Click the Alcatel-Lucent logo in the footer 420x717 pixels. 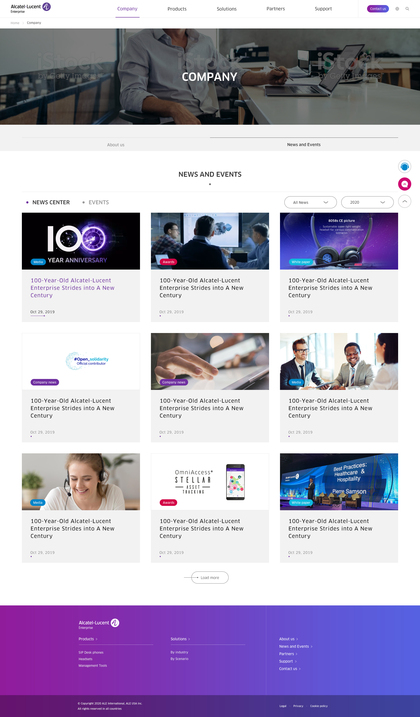click(x=99, y=624)
